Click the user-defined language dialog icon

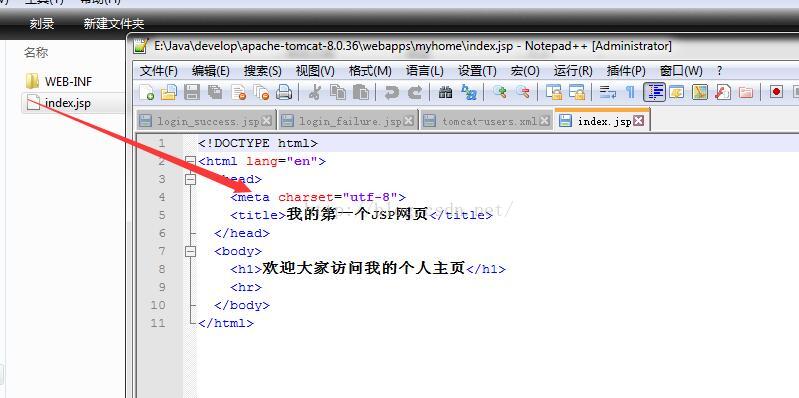click(x=677, y=92)
